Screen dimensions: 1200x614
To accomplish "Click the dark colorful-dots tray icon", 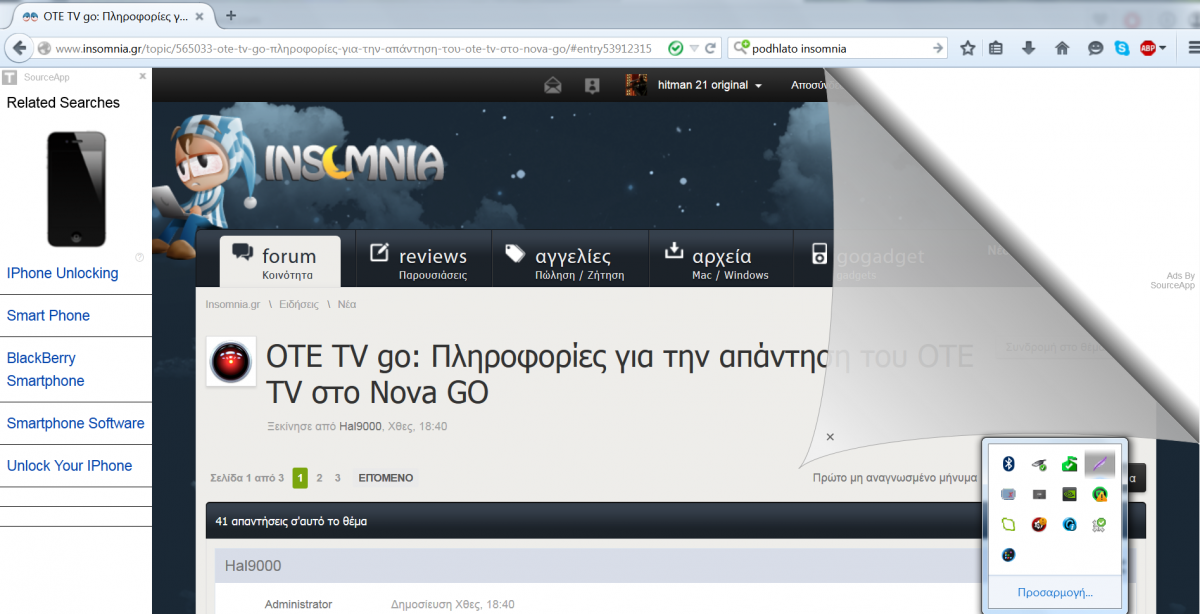I will click(1010, 555).
